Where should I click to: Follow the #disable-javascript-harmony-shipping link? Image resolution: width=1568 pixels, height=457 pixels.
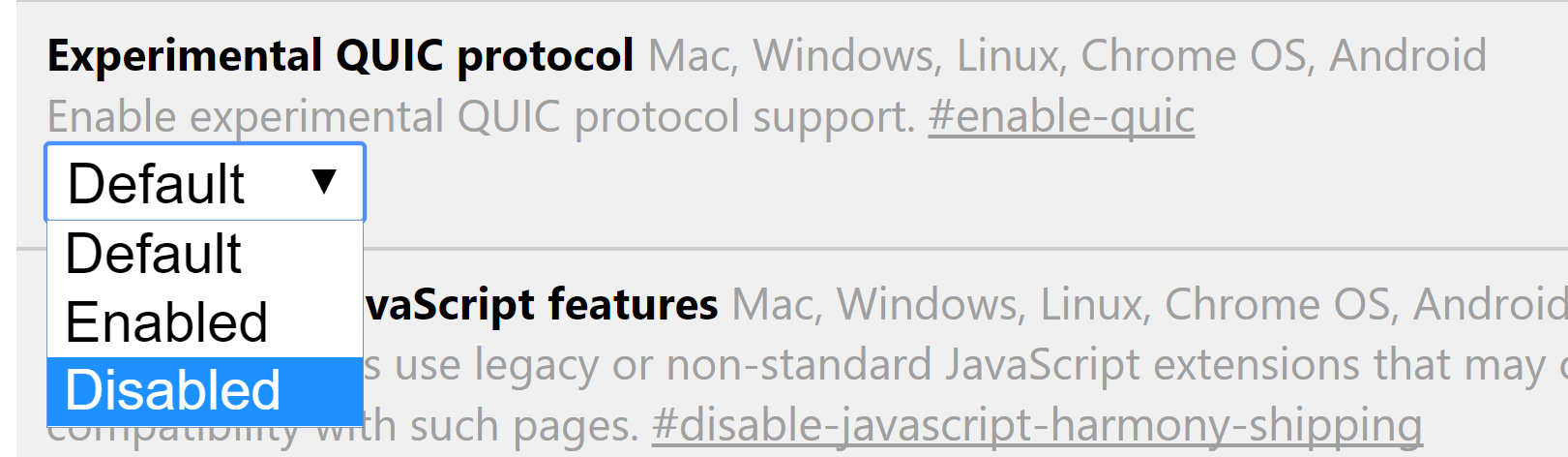coord(1037,425)
